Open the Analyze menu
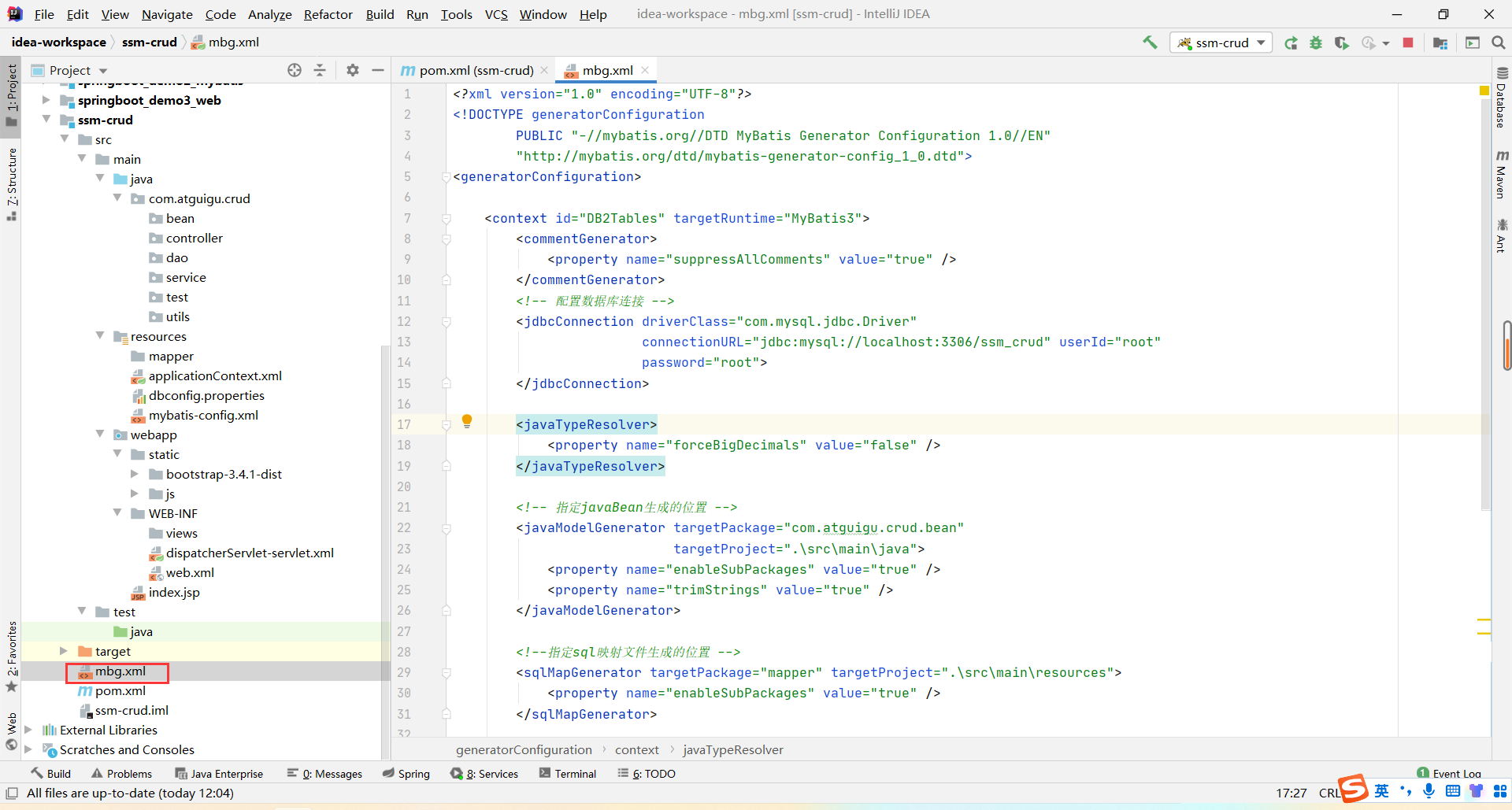This screenshot has width=1512, height=810. [269, 14]
